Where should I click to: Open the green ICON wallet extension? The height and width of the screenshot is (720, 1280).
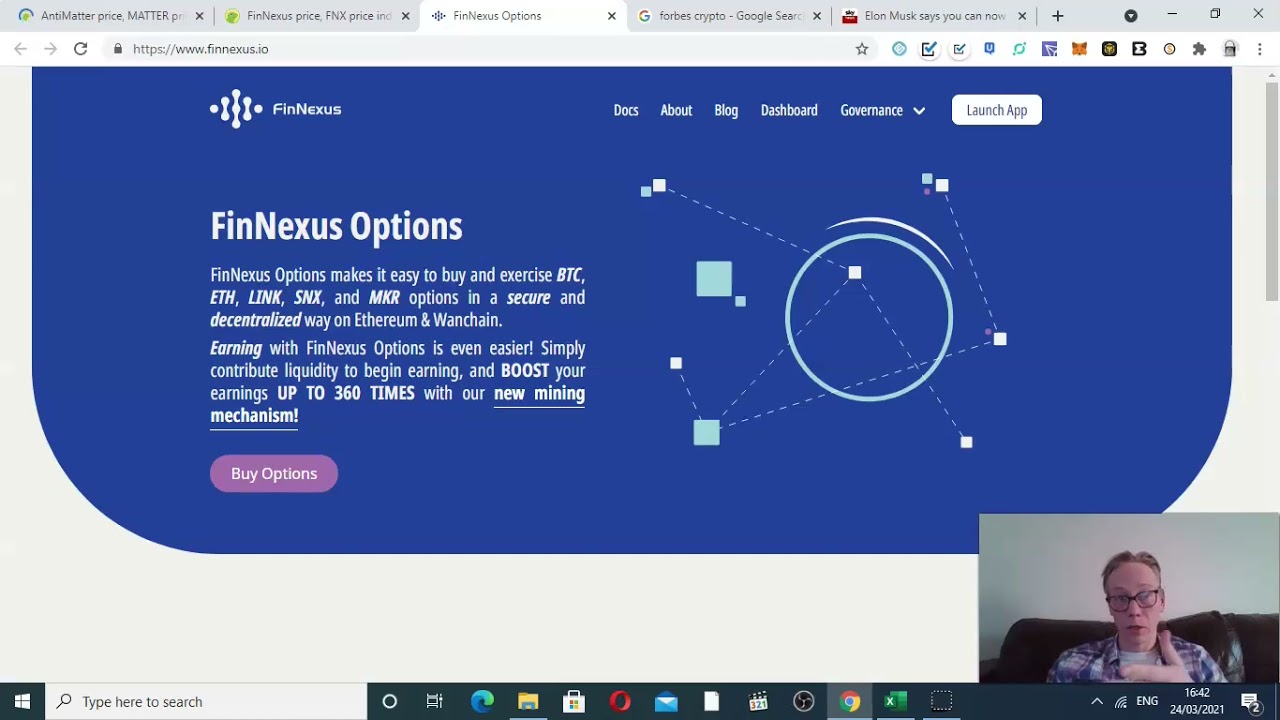(x=1019, y=49)
